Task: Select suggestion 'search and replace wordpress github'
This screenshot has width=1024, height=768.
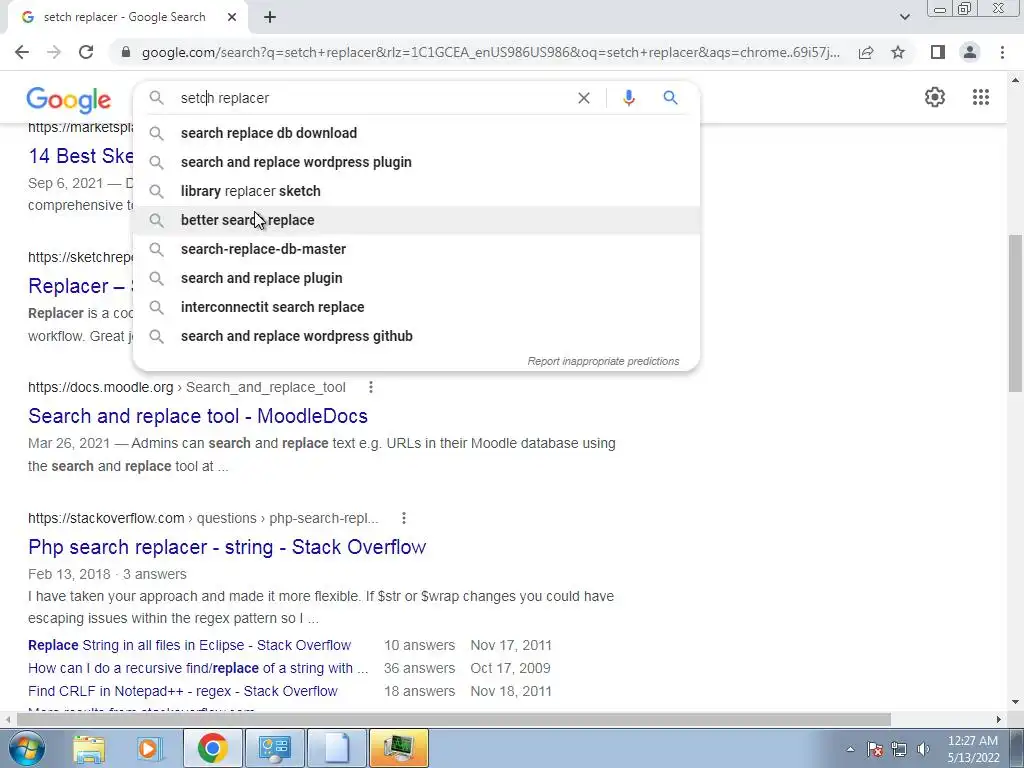Action: click(x=416, y=336)
